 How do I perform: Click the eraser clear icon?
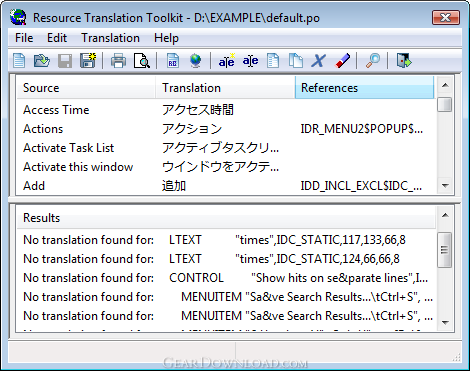(342, 61)
